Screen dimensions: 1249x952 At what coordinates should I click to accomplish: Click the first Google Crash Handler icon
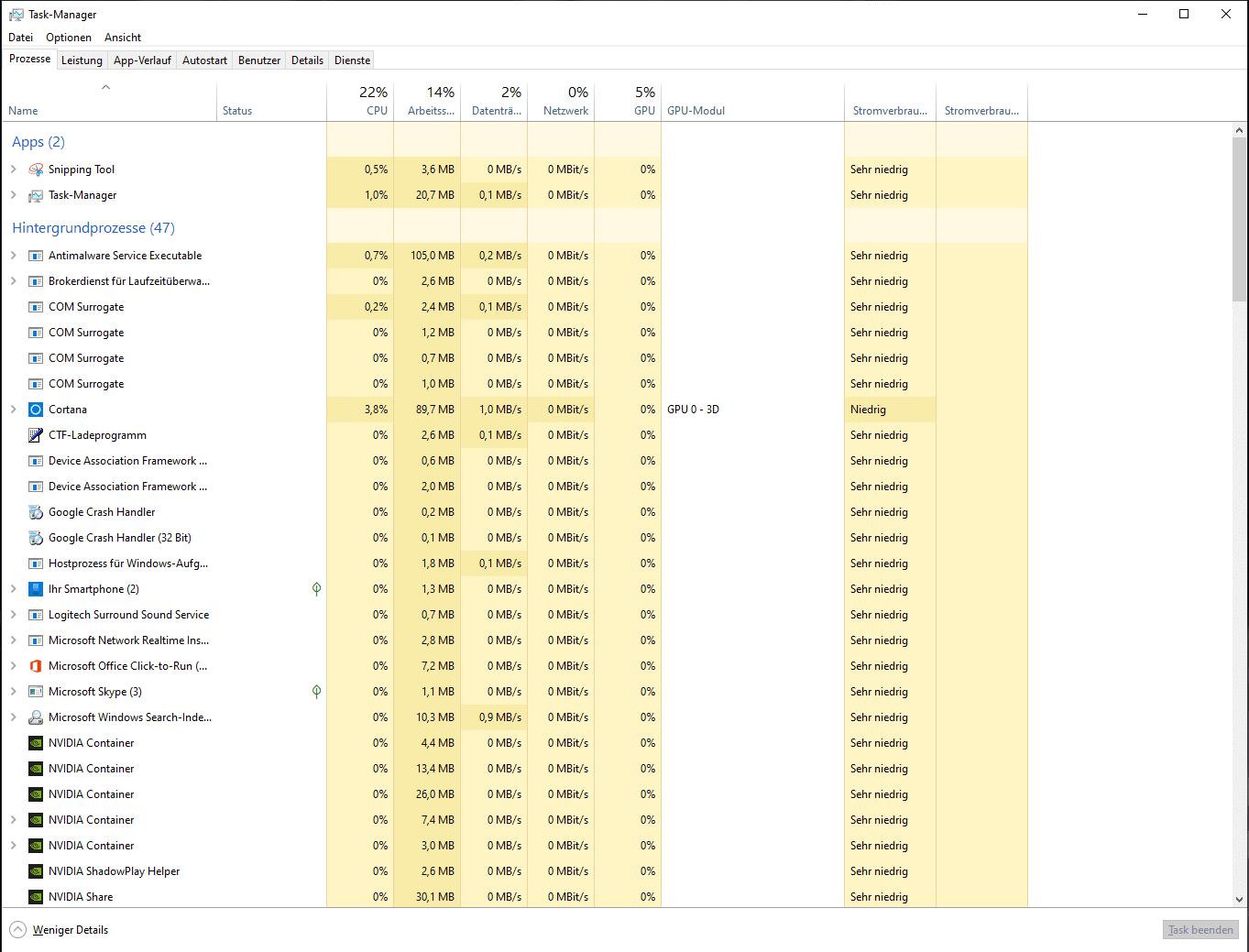point(36,512)
